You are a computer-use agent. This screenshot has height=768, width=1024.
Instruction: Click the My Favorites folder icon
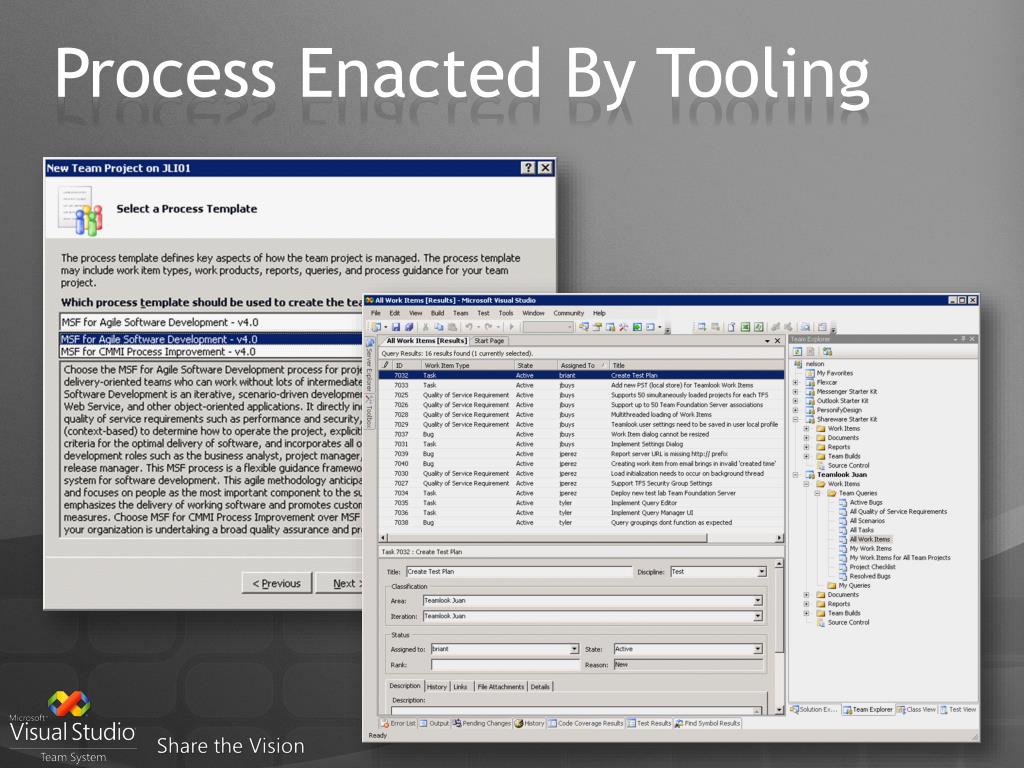point(810,373)
